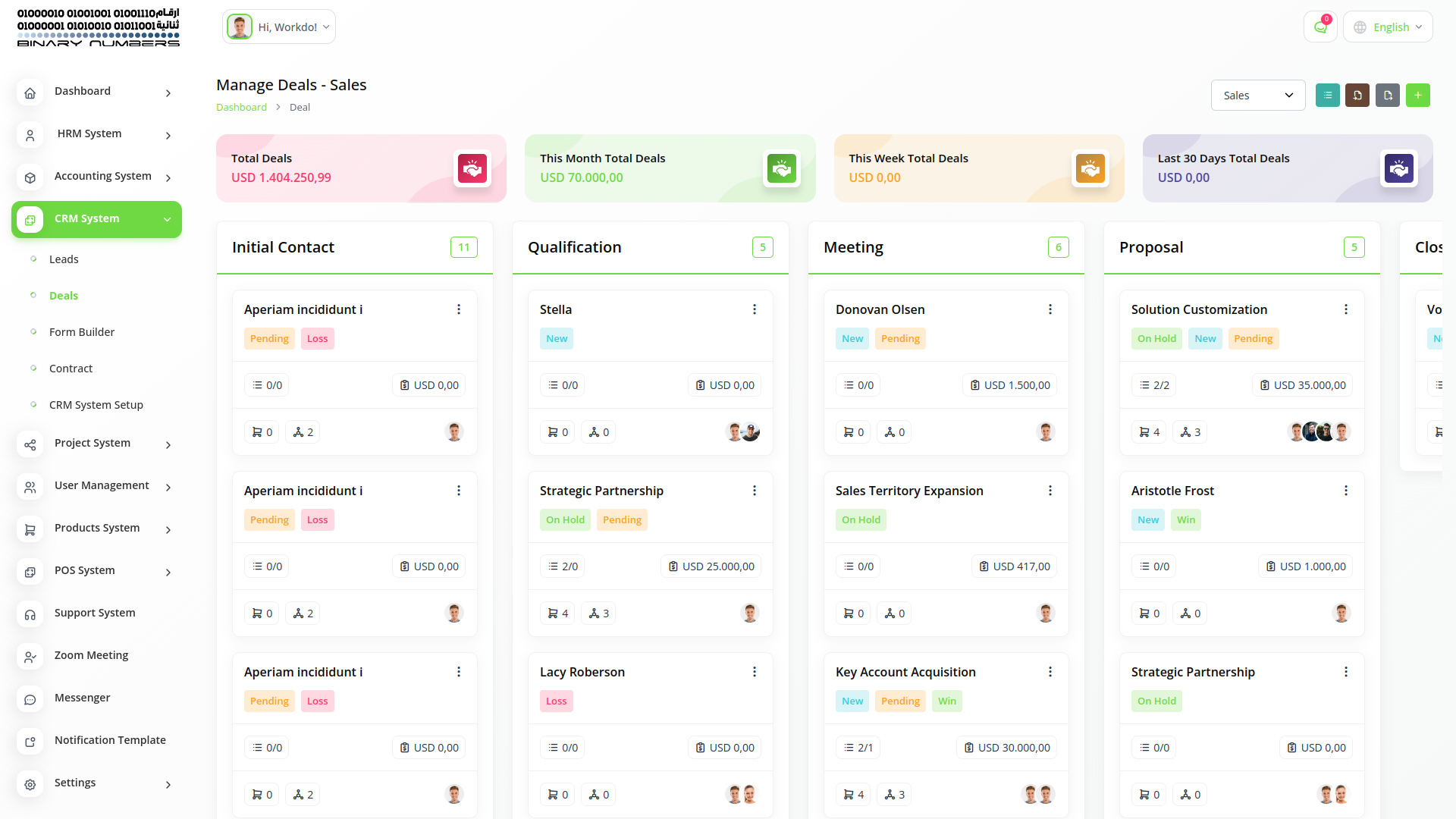
Task: Click Lacy Roberson's assigned user avatars
Action: pos(742,795)
